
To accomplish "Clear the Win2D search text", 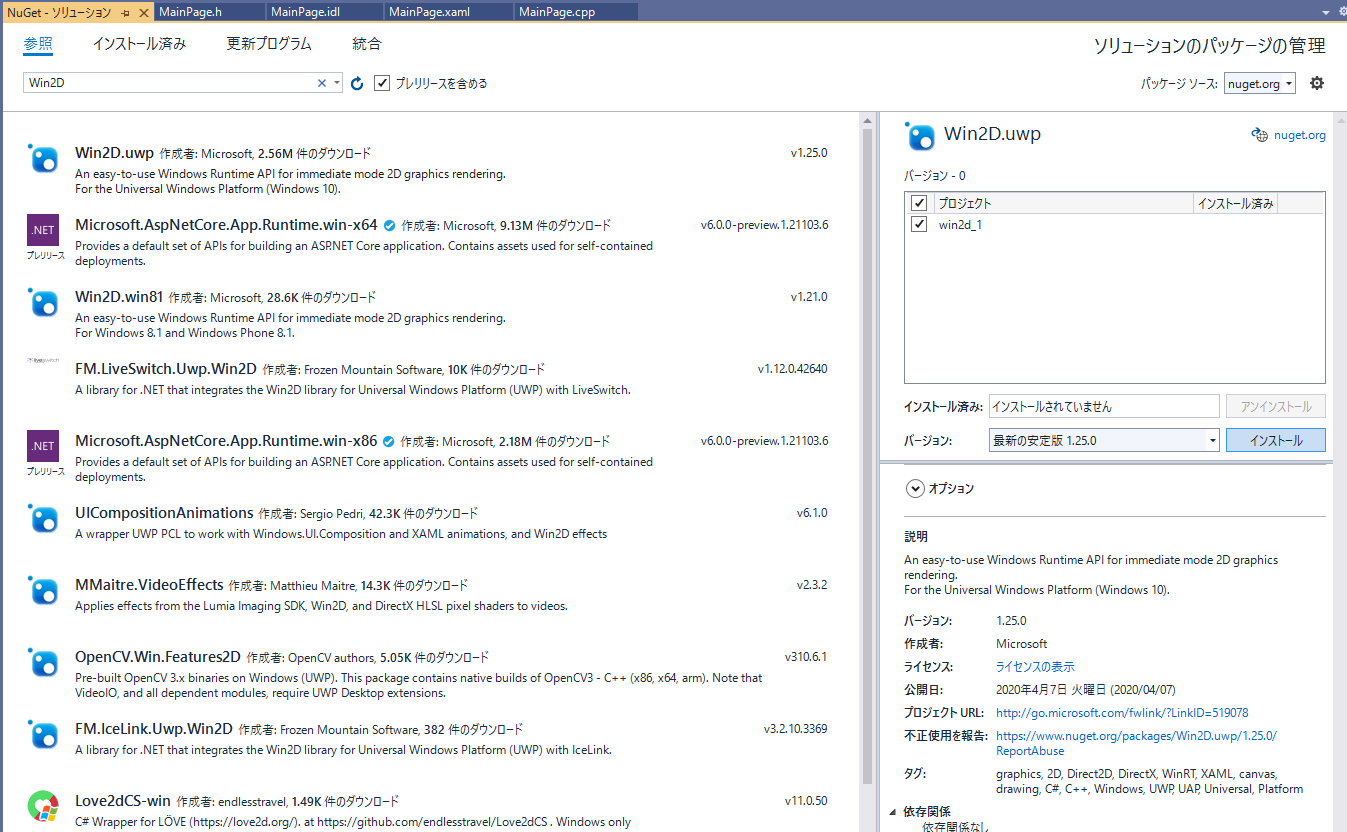I will pos(322,84).
